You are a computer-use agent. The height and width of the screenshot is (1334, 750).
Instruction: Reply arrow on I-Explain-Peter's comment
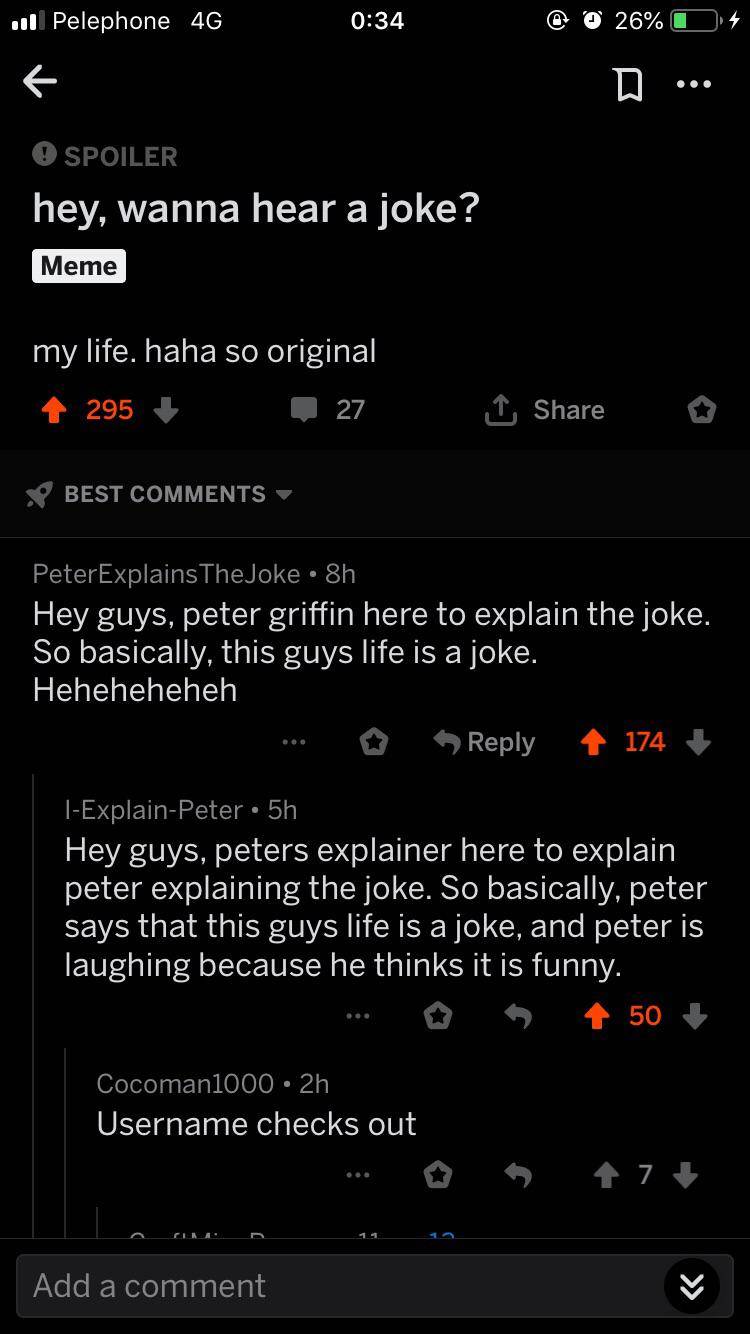[x=517, y=1016]
